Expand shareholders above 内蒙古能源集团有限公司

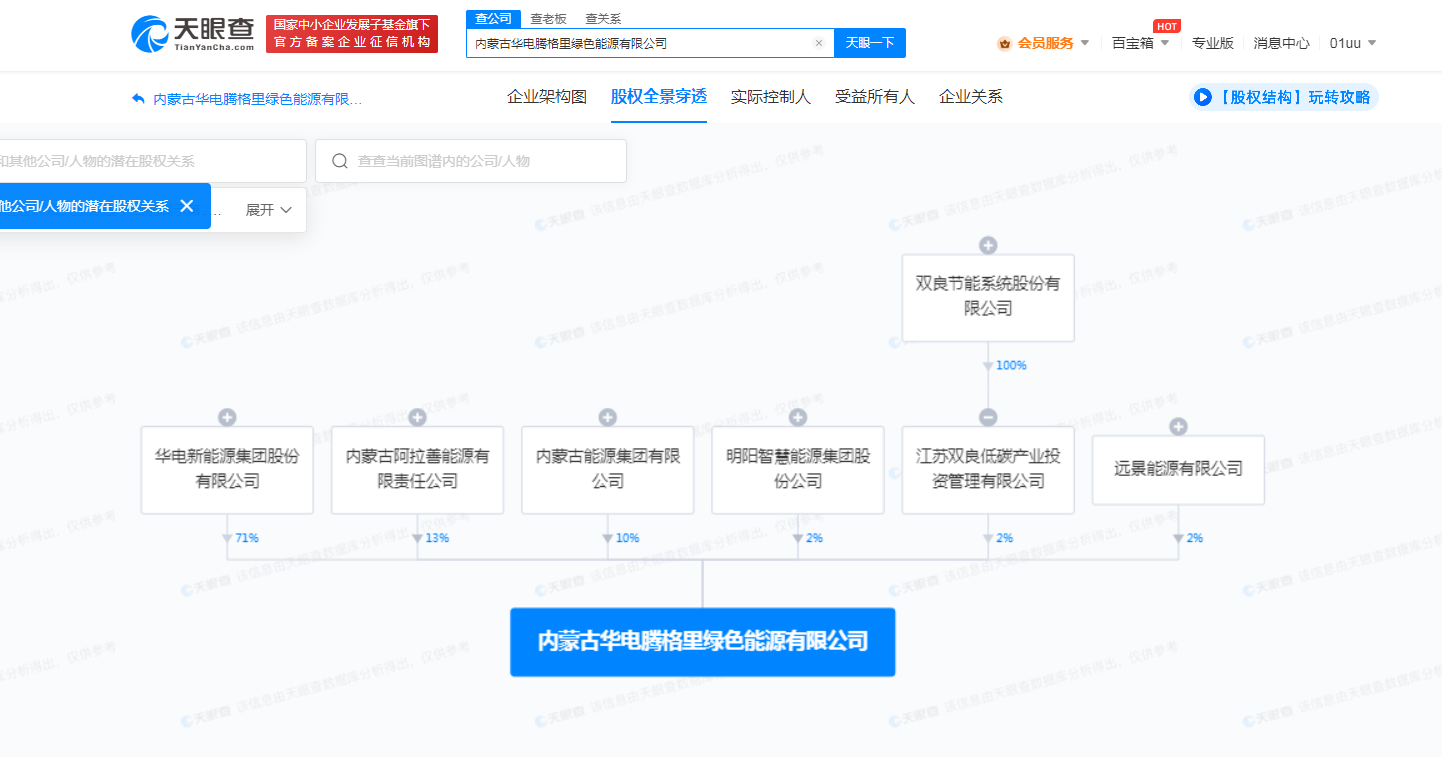click(x=607, y=418)
